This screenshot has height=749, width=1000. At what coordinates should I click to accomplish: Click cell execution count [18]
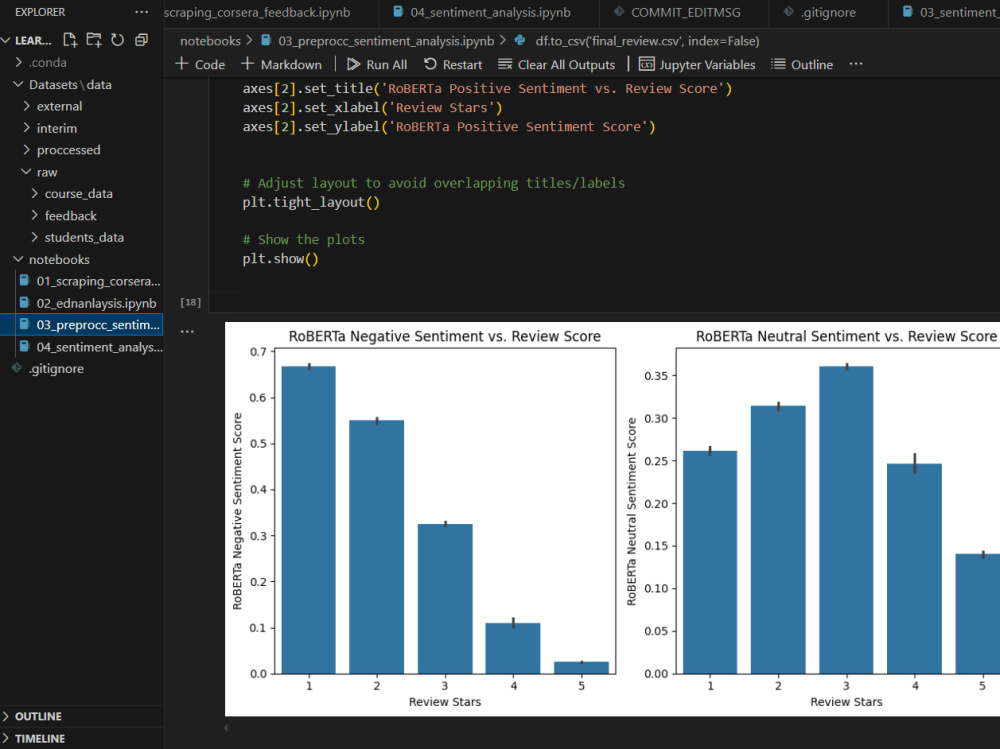(190, 302)
